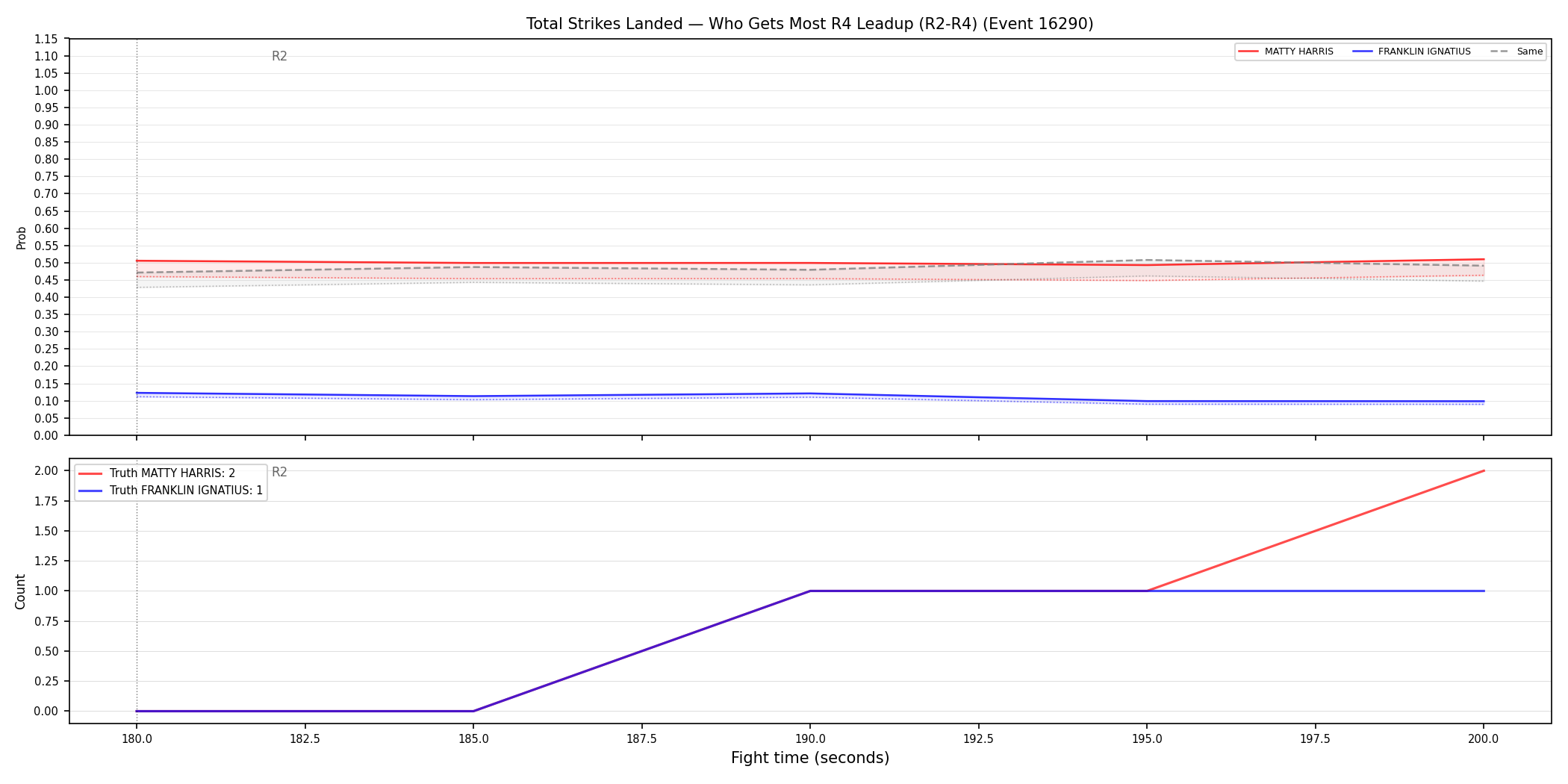Click the 'Prob' y-axis label

[21, 237]
